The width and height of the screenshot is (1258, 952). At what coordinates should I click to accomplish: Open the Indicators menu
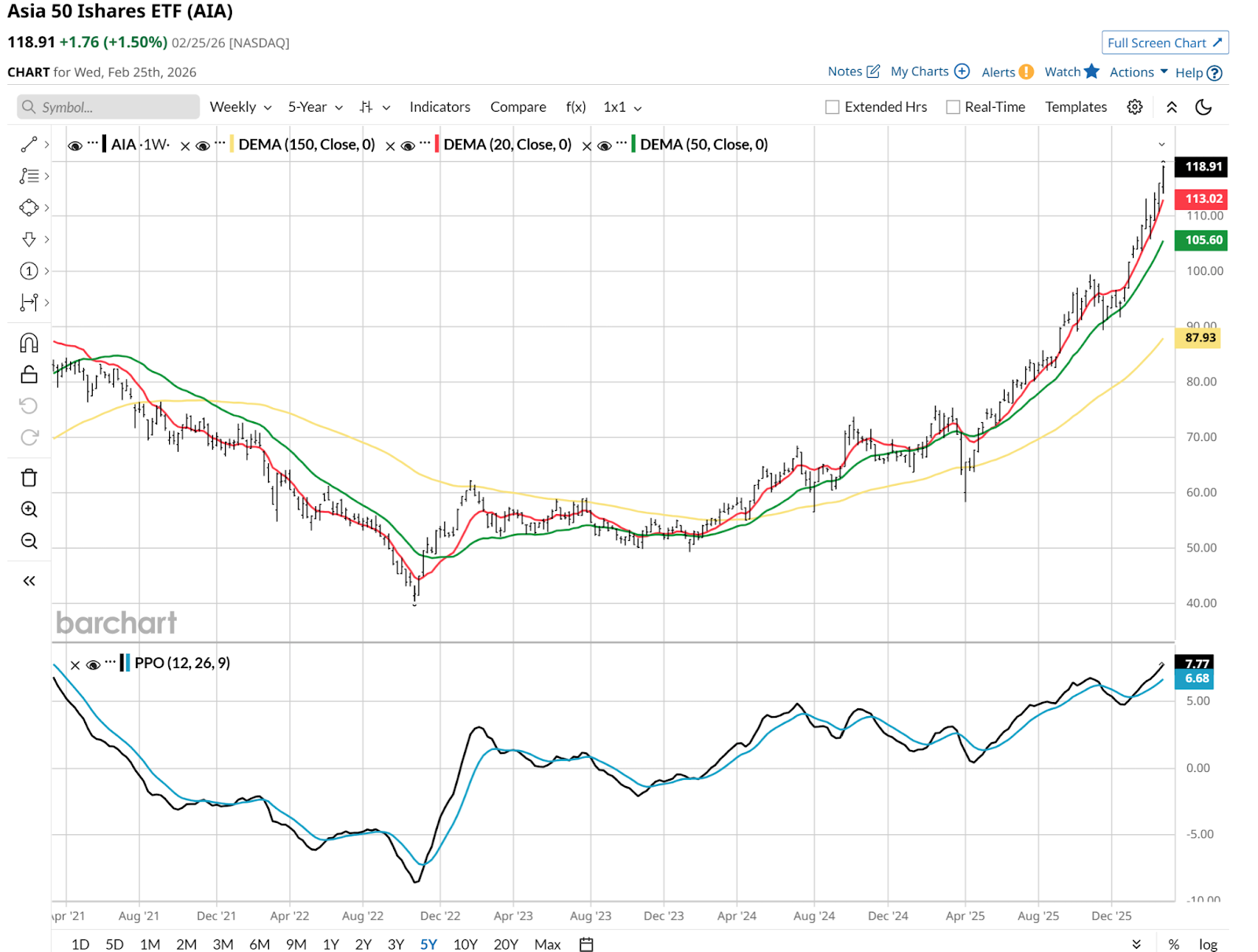pos(440,107)
